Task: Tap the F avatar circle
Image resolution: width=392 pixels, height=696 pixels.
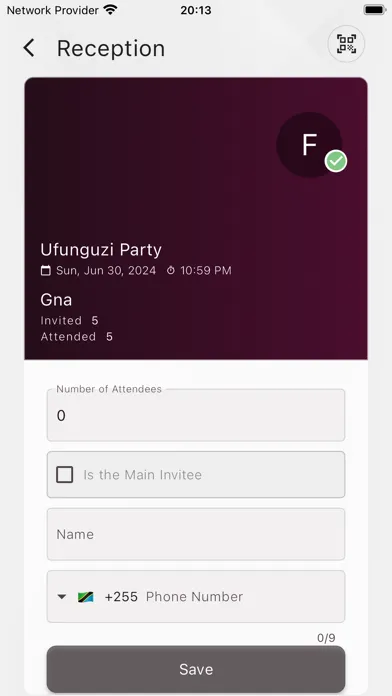Action: click(309, 145)
